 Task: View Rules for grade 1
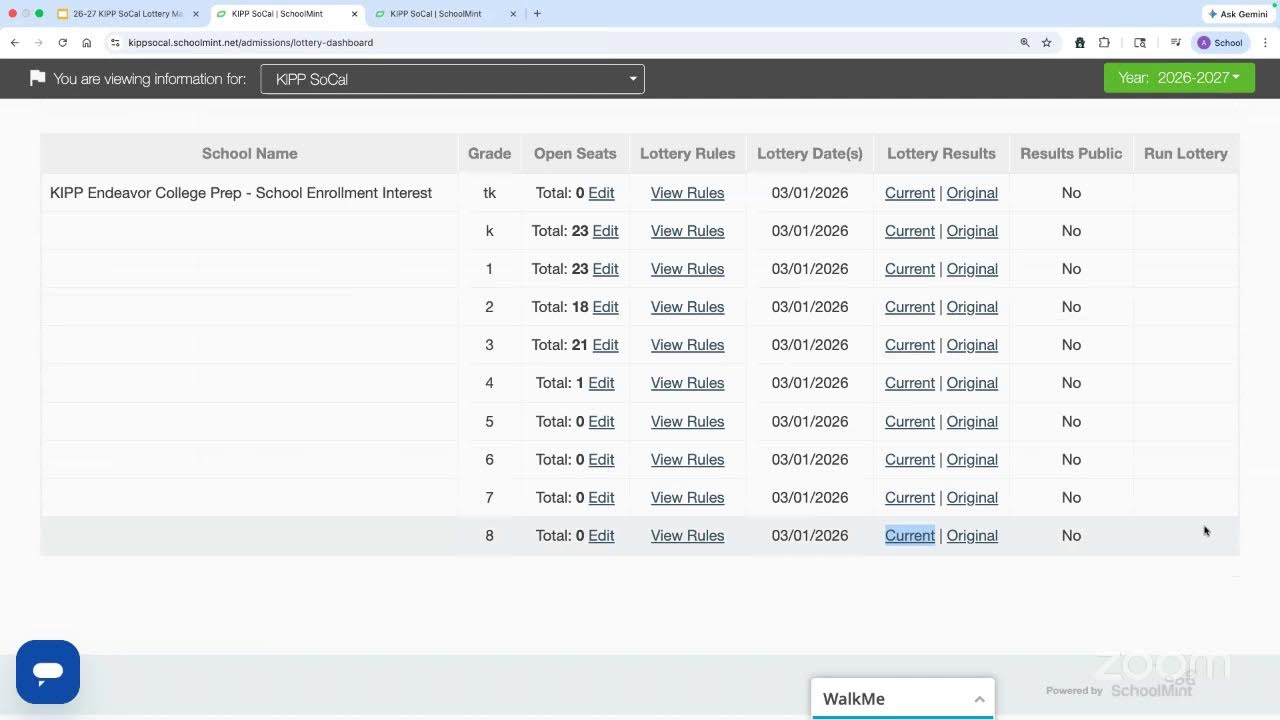[x=687, y=269]
